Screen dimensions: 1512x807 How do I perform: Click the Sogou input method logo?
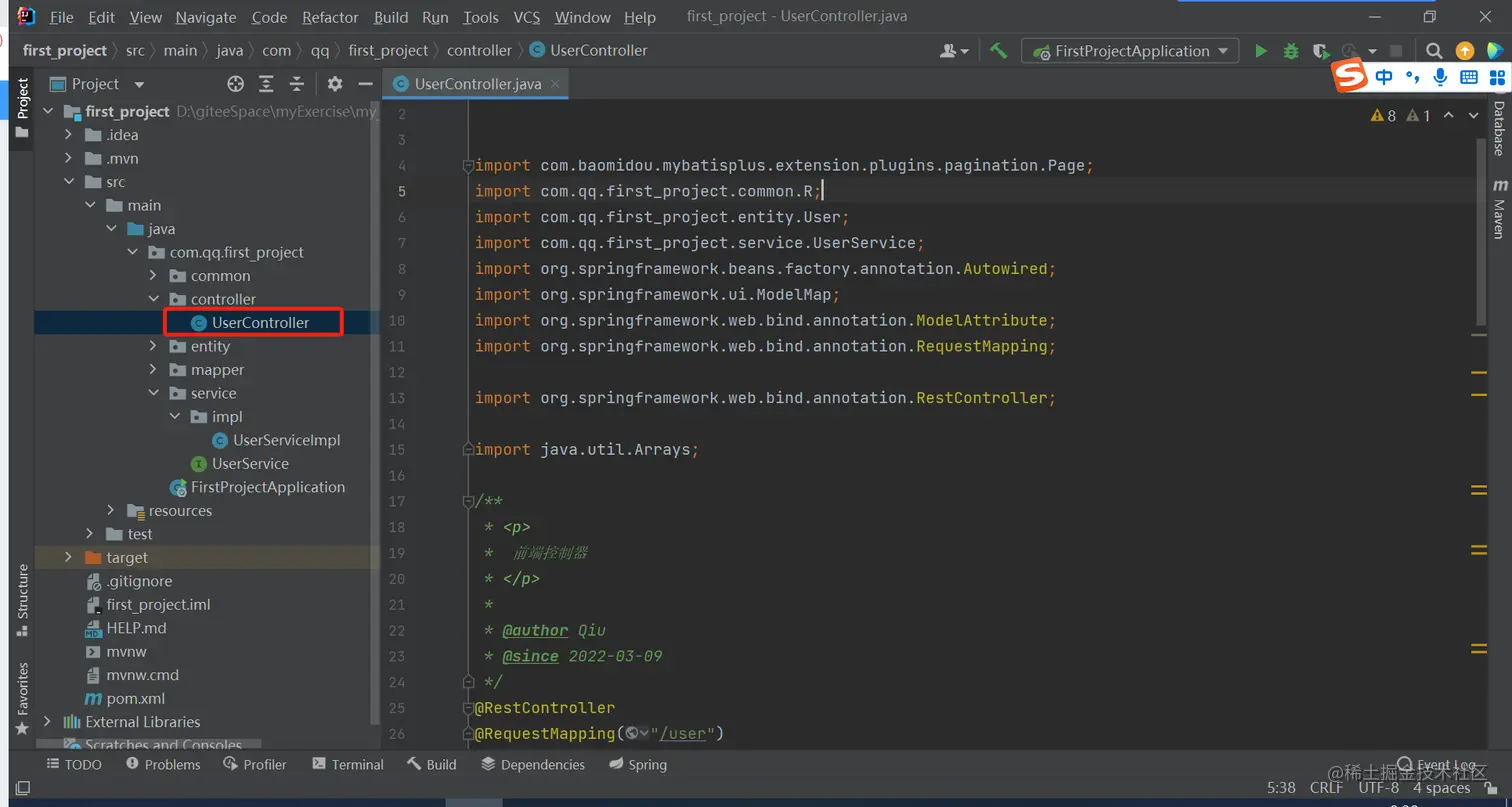point(1351,77)
